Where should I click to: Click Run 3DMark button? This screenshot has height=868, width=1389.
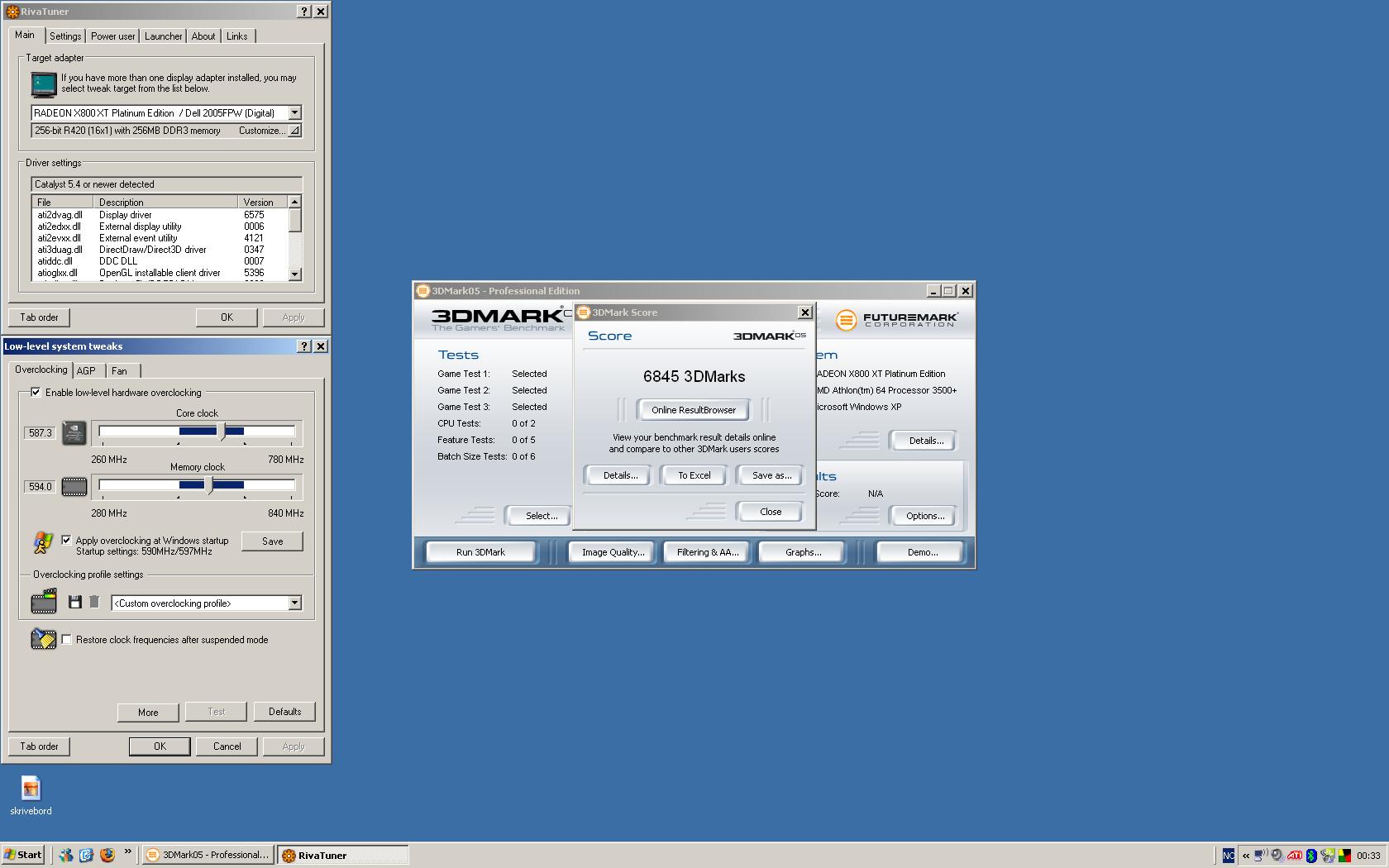point(480,552)
